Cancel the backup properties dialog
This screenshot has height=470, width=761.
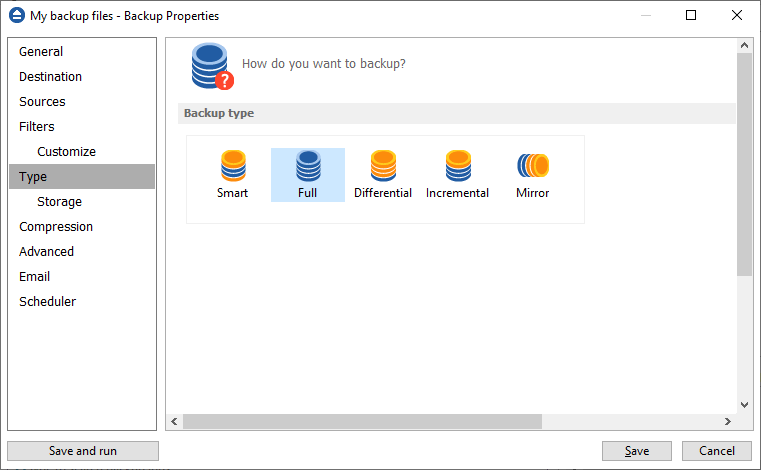[x=717, y=451]
